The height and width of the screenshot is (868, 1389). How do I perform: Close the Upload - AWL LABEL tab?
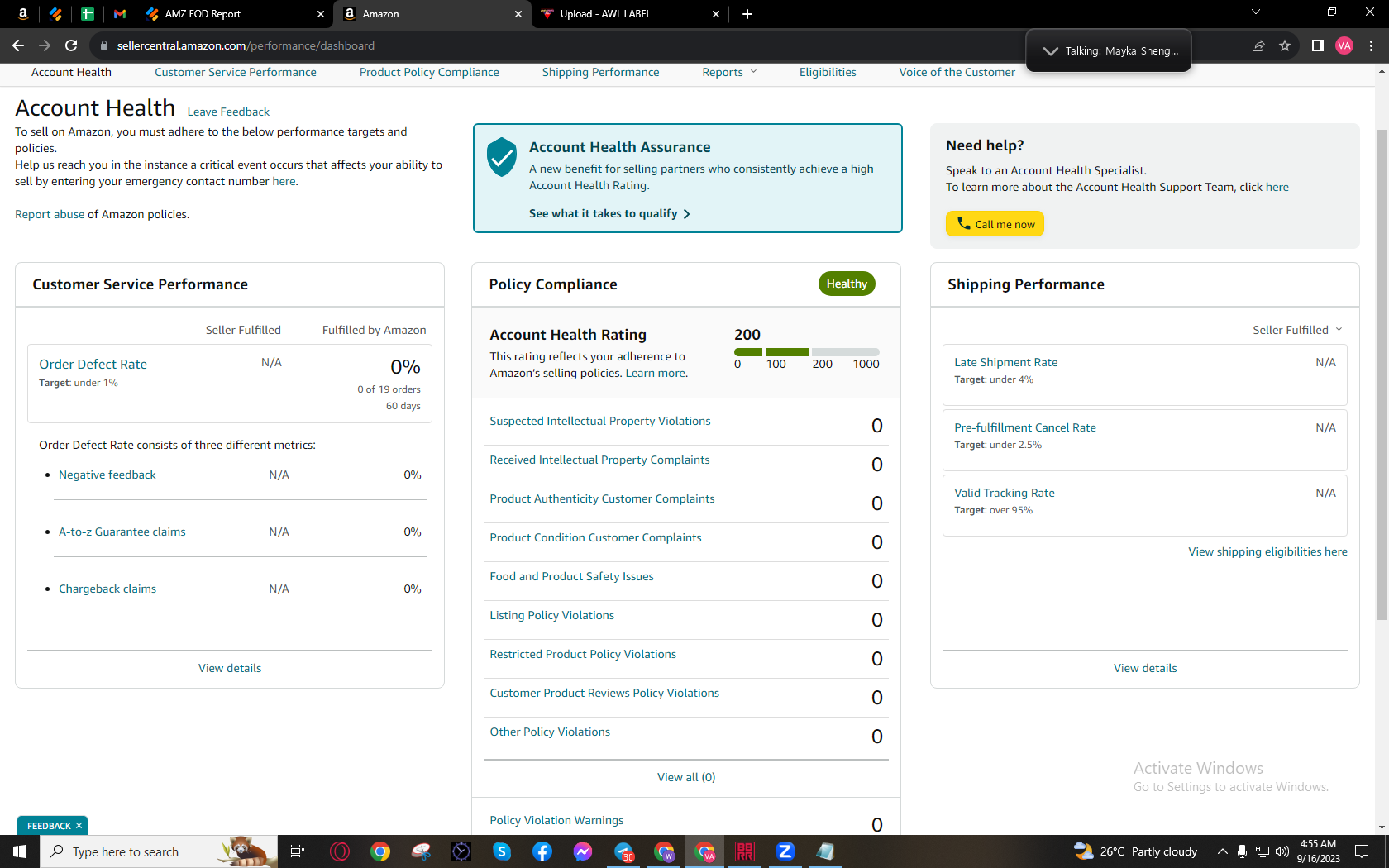(716, 14)
